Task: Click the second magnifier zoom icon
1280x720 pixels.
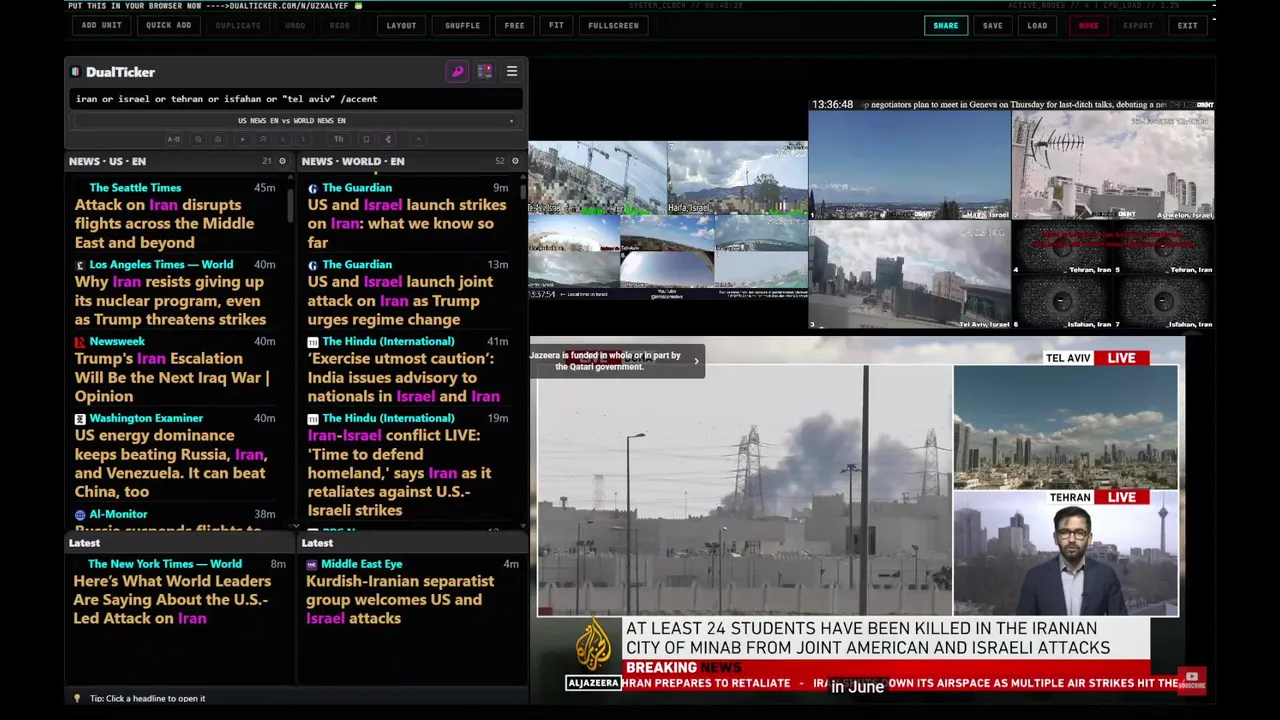Action: [218, 139]
